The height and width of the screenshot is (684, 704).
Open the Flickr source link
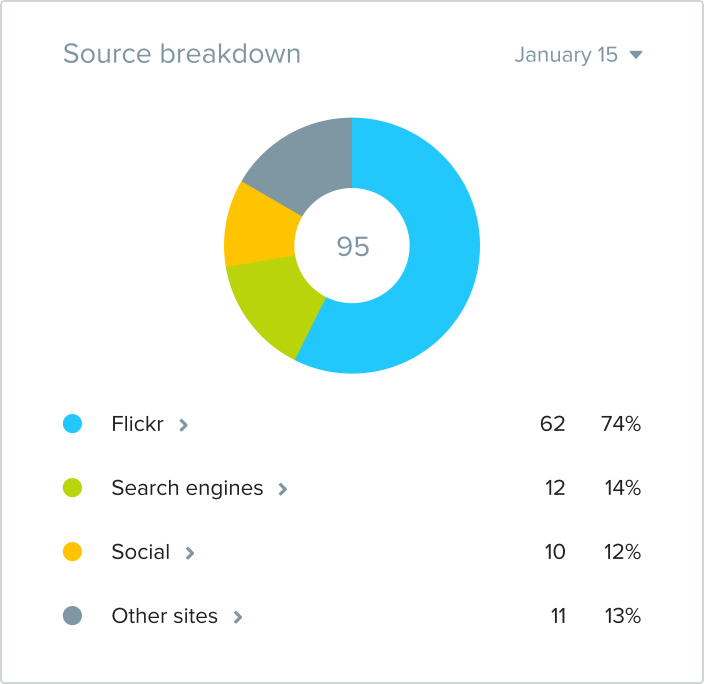point(137,424)
